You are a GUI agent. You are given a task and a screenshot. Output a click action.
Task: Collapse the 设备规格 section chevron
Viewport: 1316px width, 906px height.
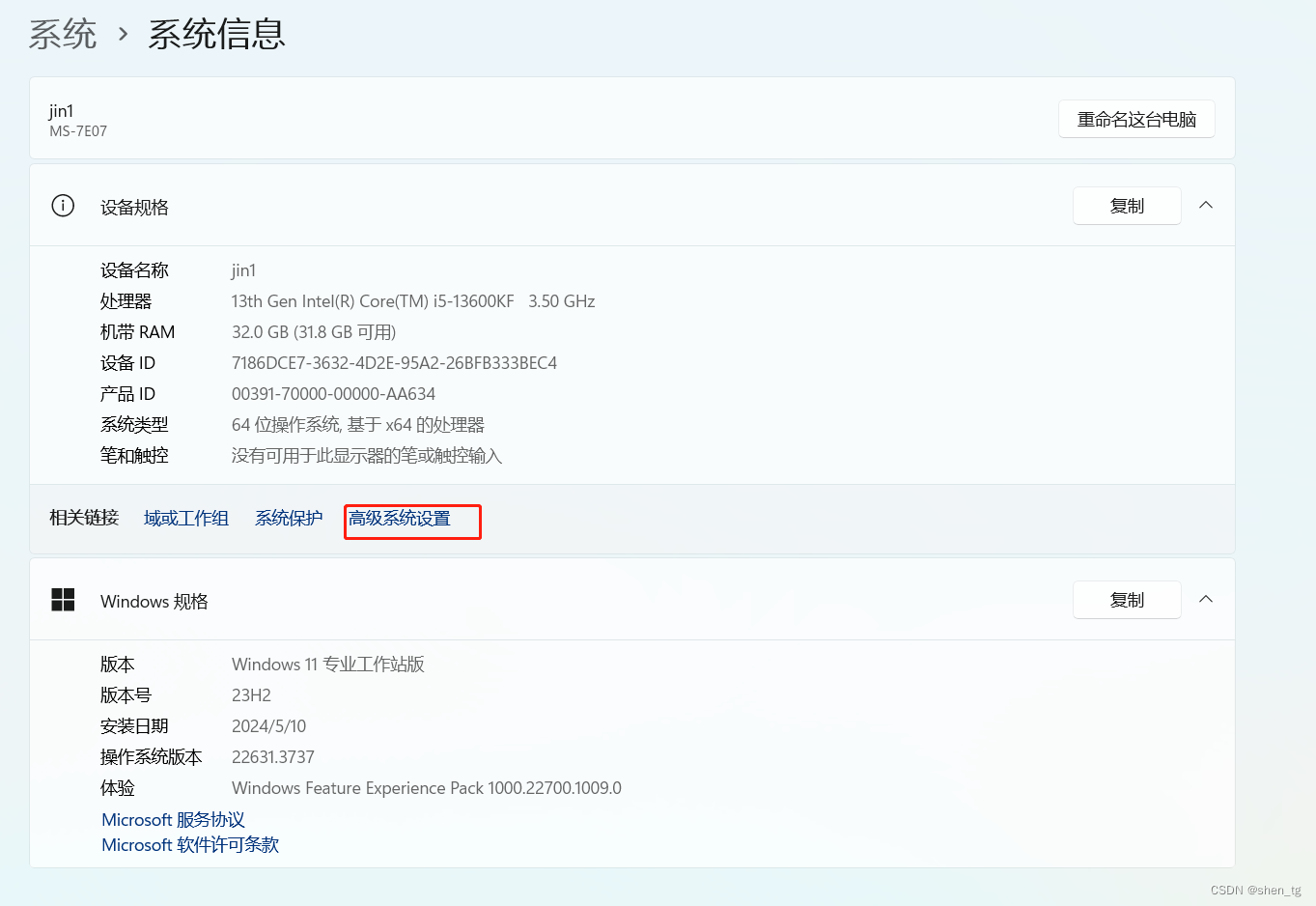click(1206, 205)
